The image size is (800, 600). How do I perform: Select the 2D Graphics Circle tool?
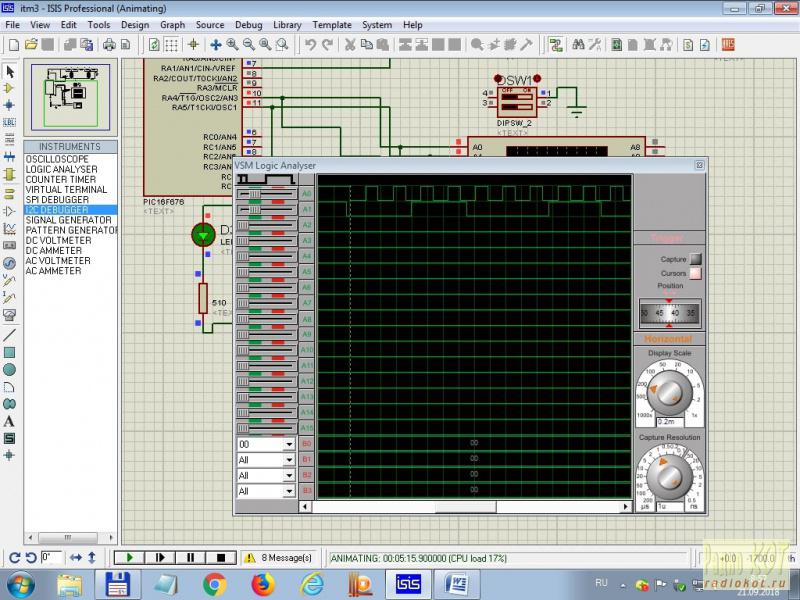tap(9, 370)
